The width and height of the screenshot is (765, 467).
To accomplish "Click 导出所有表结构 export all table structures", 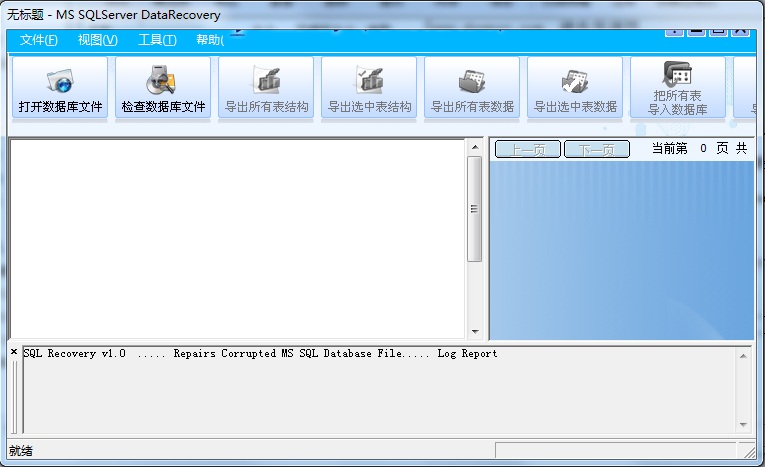I will 266,87.
